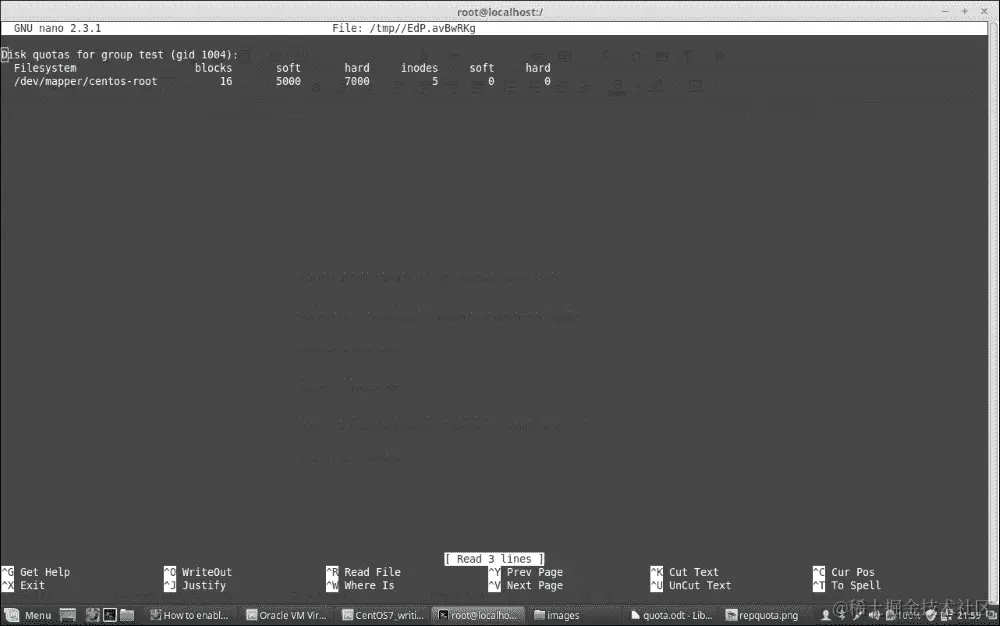Click the ^Y Prev Page shortcut label
Screen dimensions: 1000x626
click(526, 572)
